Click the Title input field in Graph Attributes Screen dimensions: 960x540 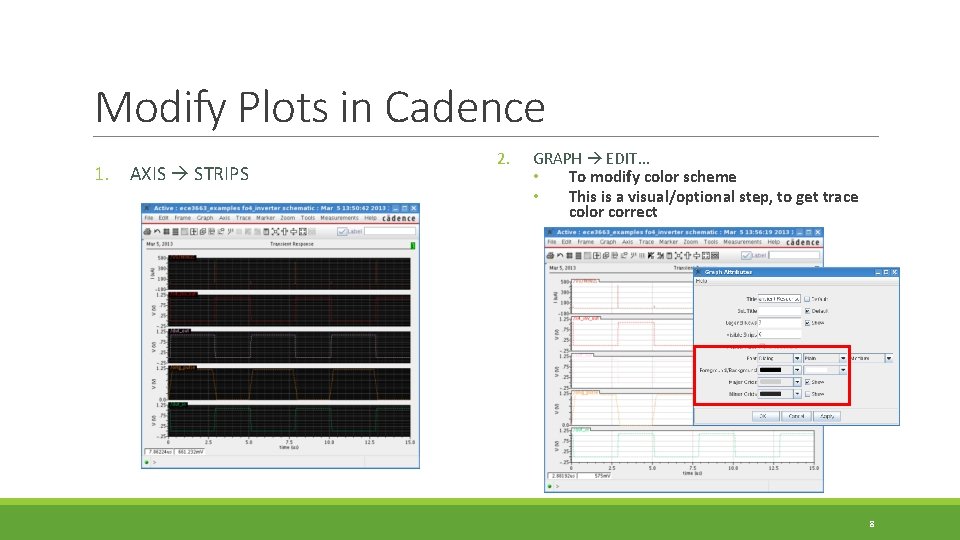tap(779, 299)
